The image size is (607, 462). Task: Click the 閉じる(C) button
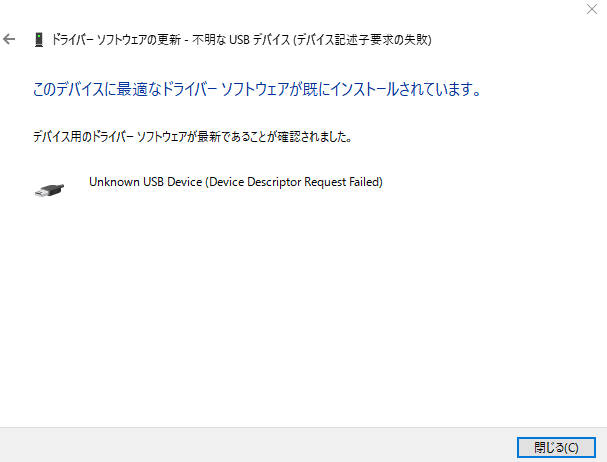pos(556,448)
